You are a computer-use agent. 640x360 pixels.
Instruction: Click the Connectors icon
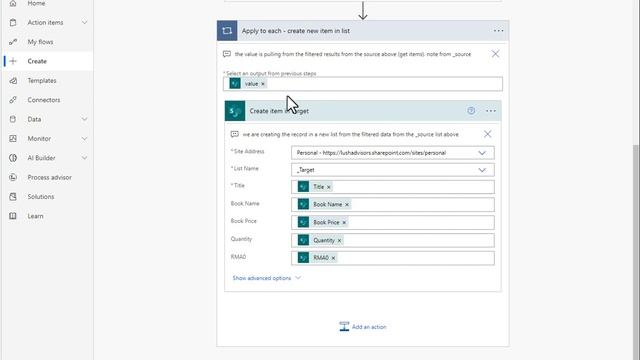(13, 100)
